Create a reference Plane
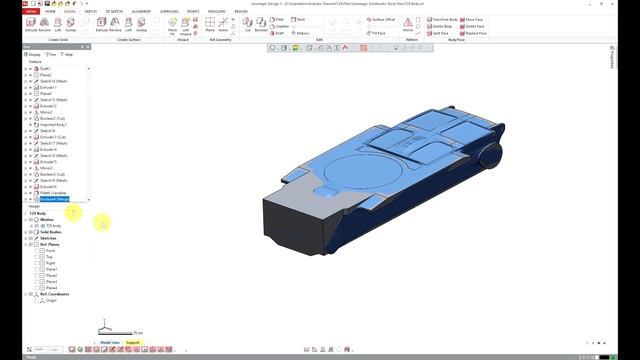 click(x=210, y=24)
